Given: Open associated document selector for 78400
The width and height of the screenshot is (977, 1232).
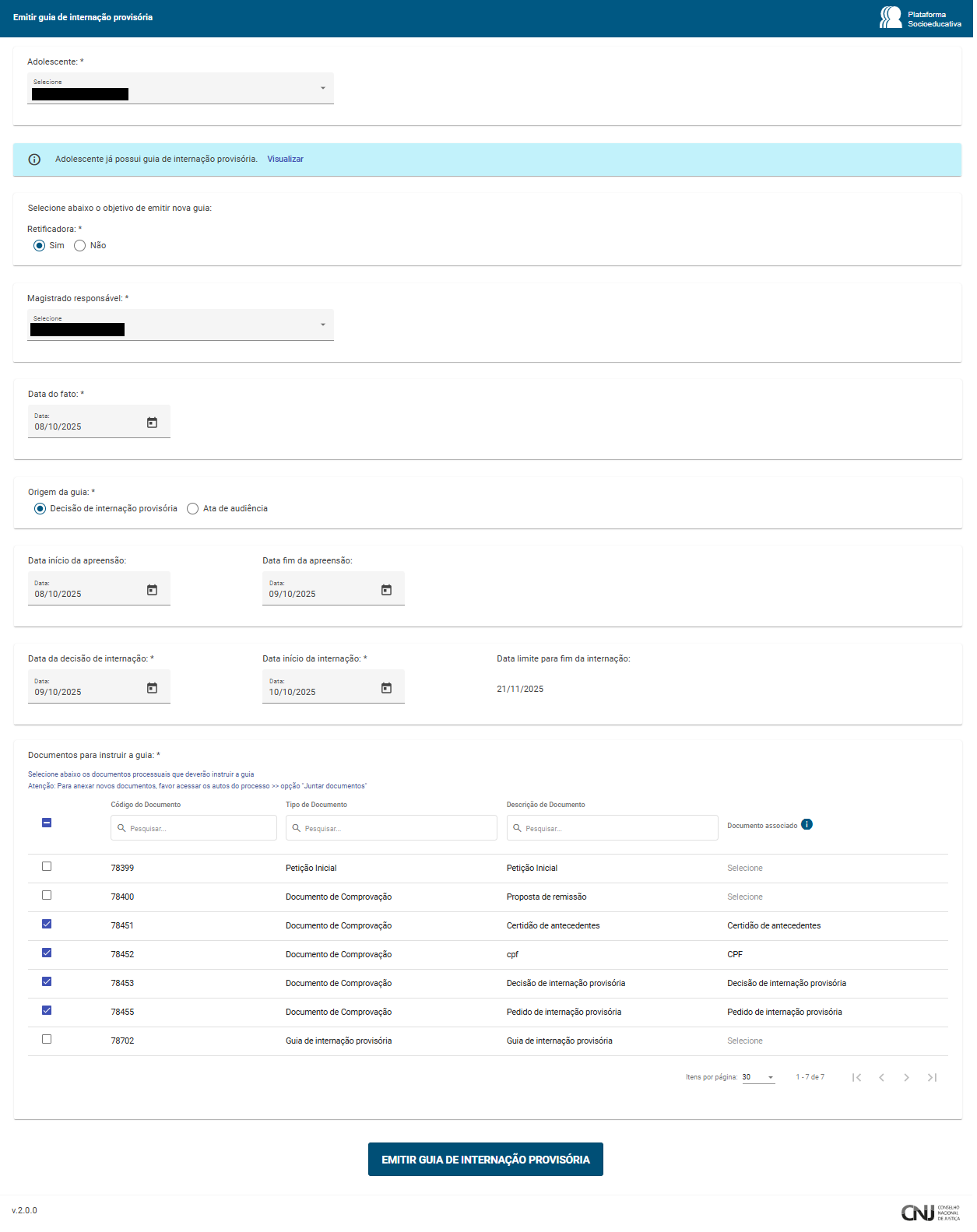Looking at the screenshot, I should [745, 897].
